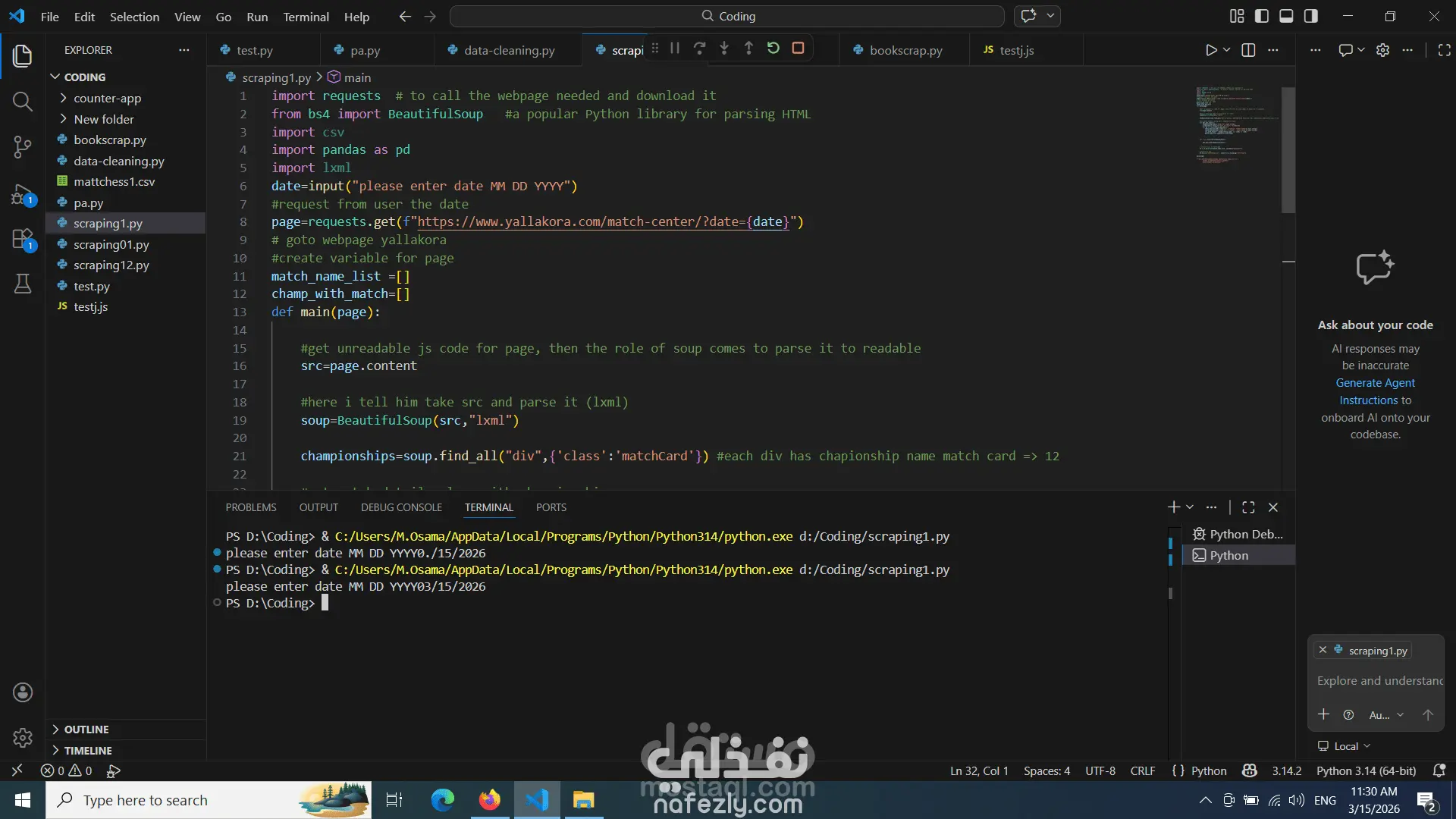Click Step Into in debug toolbar
Viewport: 1456px width, 819px height.
click(x=724, y=49)
